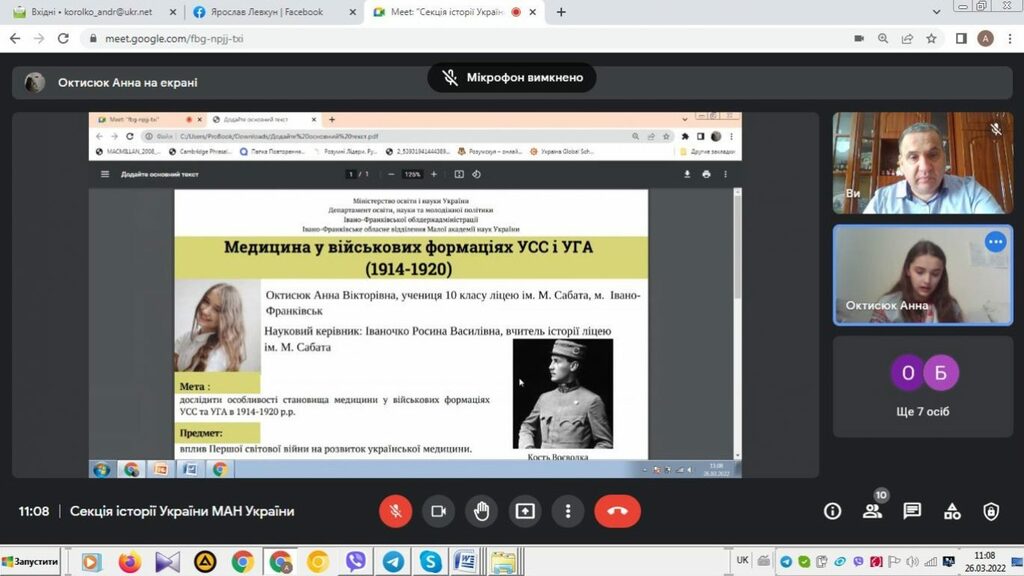Click the Present screen icon

coord(525,511)
